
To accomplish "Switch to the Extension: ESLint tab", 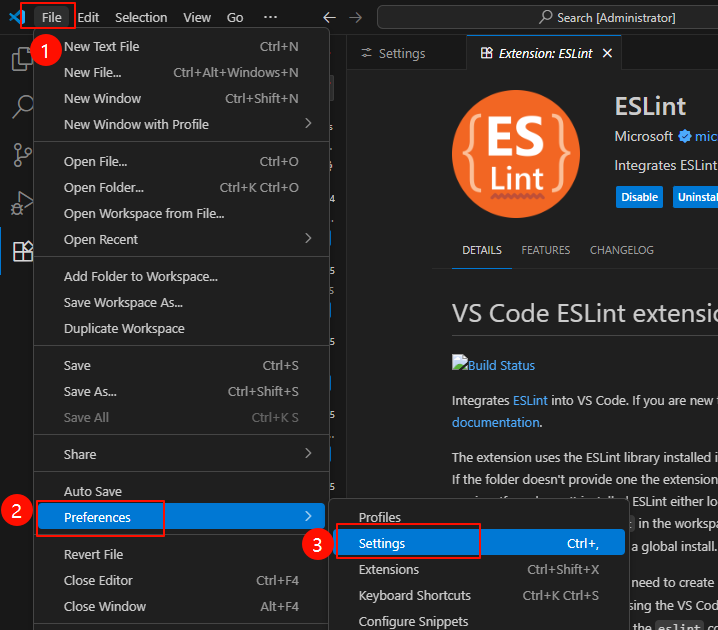I will 544,54.
